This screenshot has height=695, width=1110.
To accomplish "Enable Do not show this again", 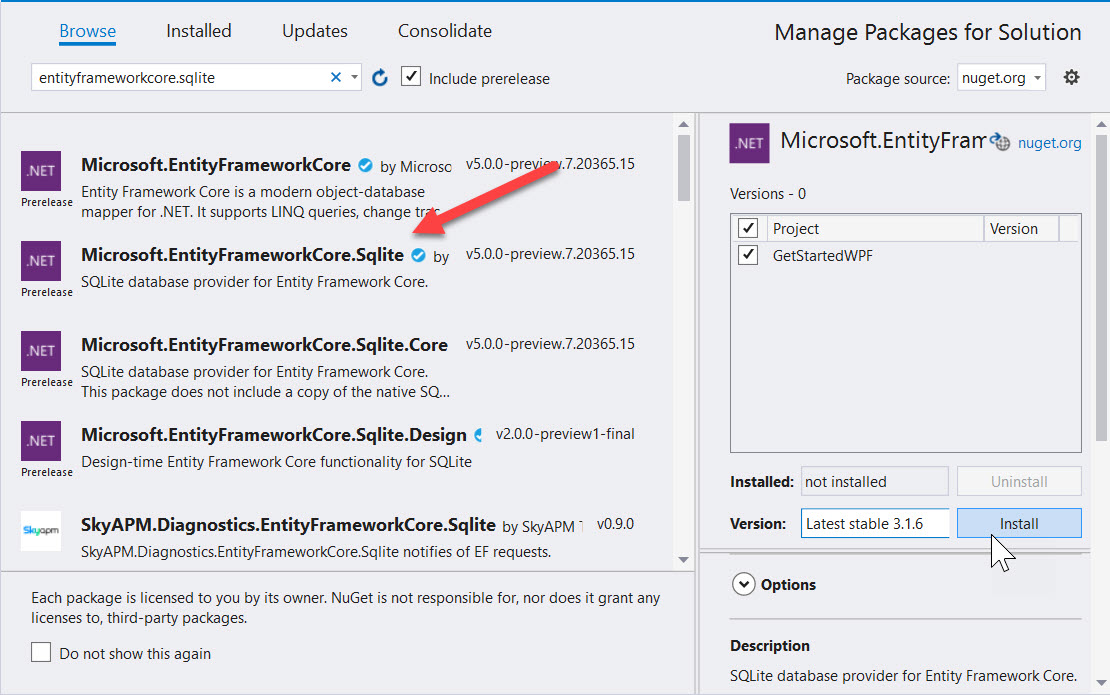I will coord(41,653).
